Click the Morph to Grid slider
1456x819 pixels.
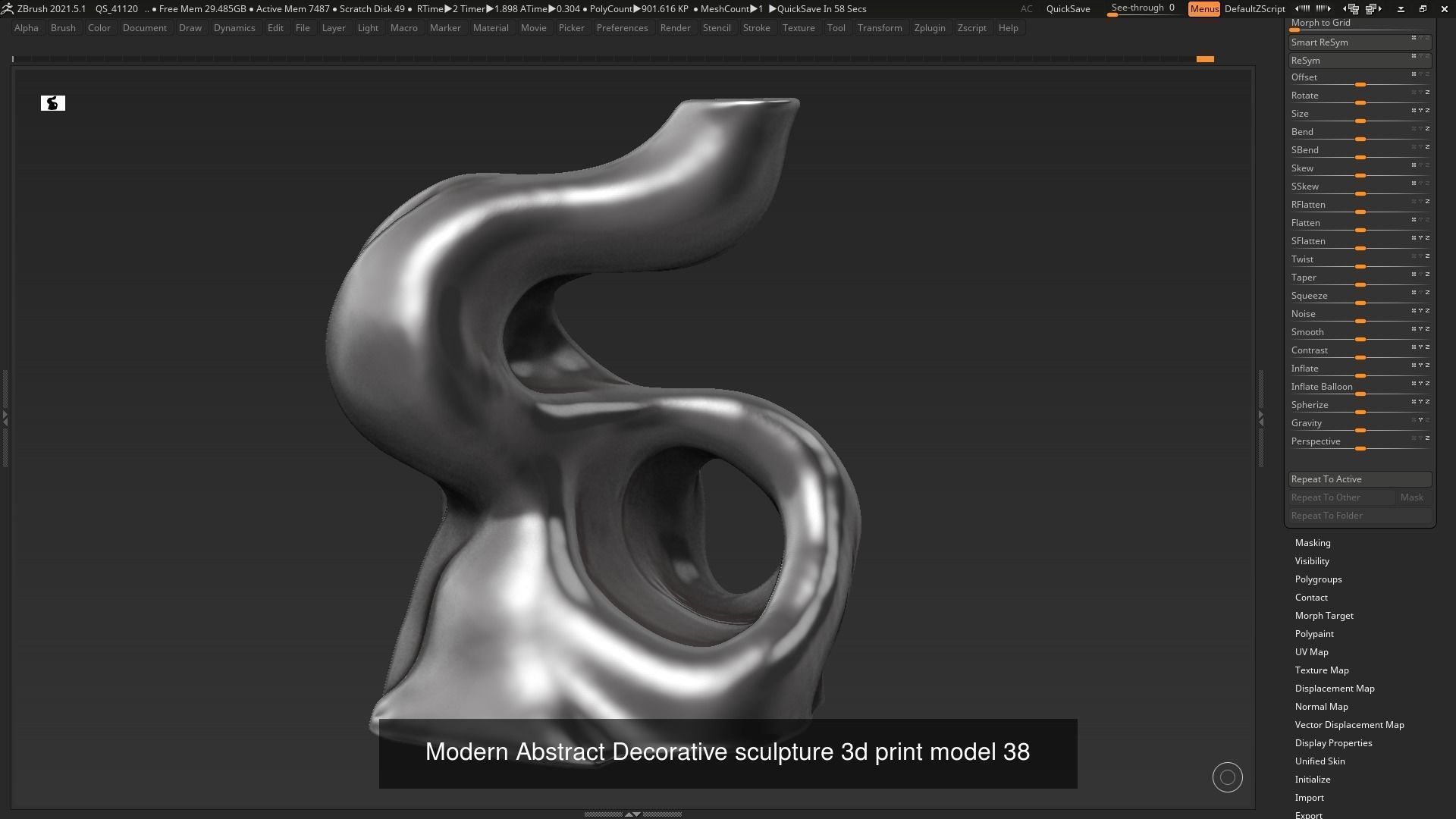point(1360,24)
